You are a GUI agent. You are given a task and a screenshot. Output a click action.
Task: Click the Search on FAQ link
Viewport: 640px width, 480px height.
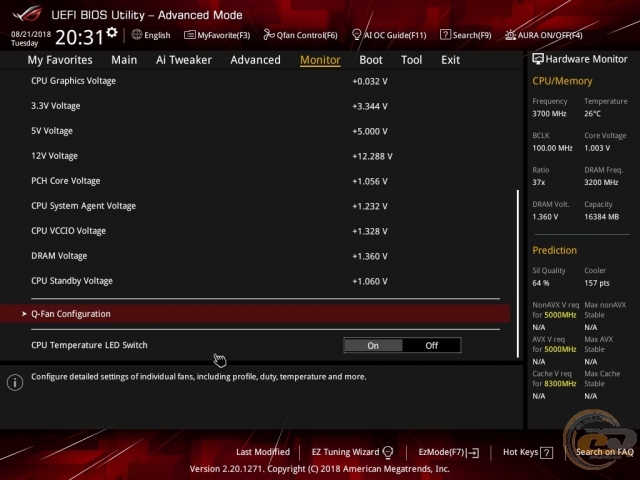604,452
